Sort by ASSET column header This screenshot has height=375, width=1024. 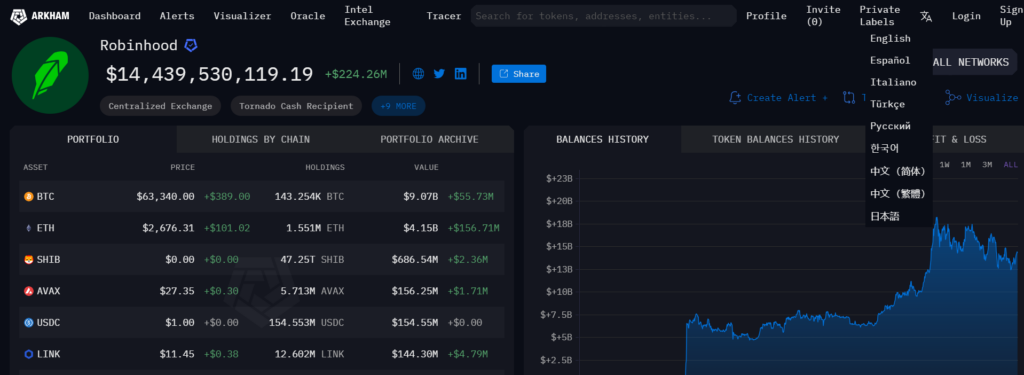pyautogui.click(x=35, y=167)
